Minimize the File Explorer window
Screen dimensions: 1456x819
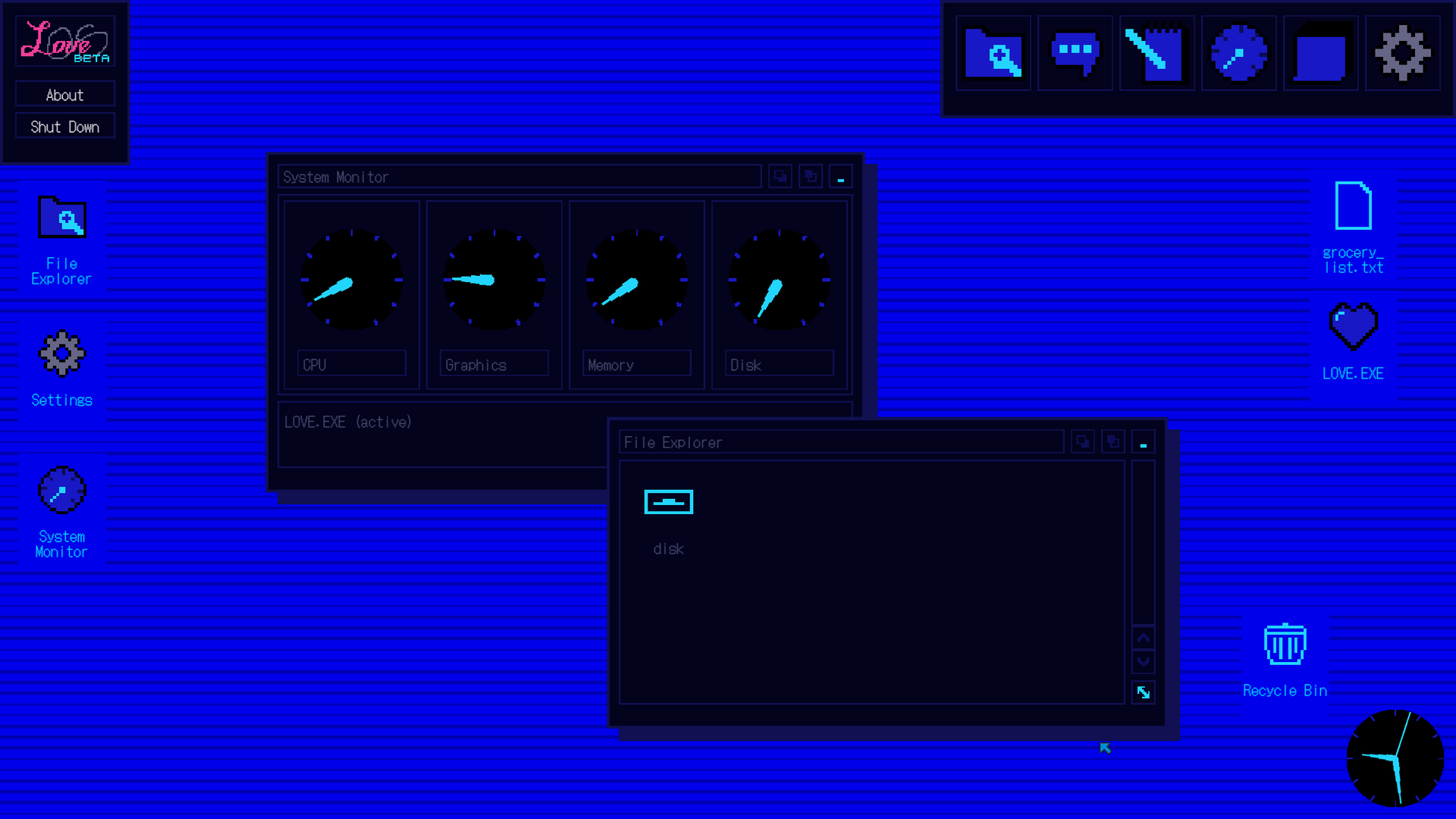tap(1144, 442)
